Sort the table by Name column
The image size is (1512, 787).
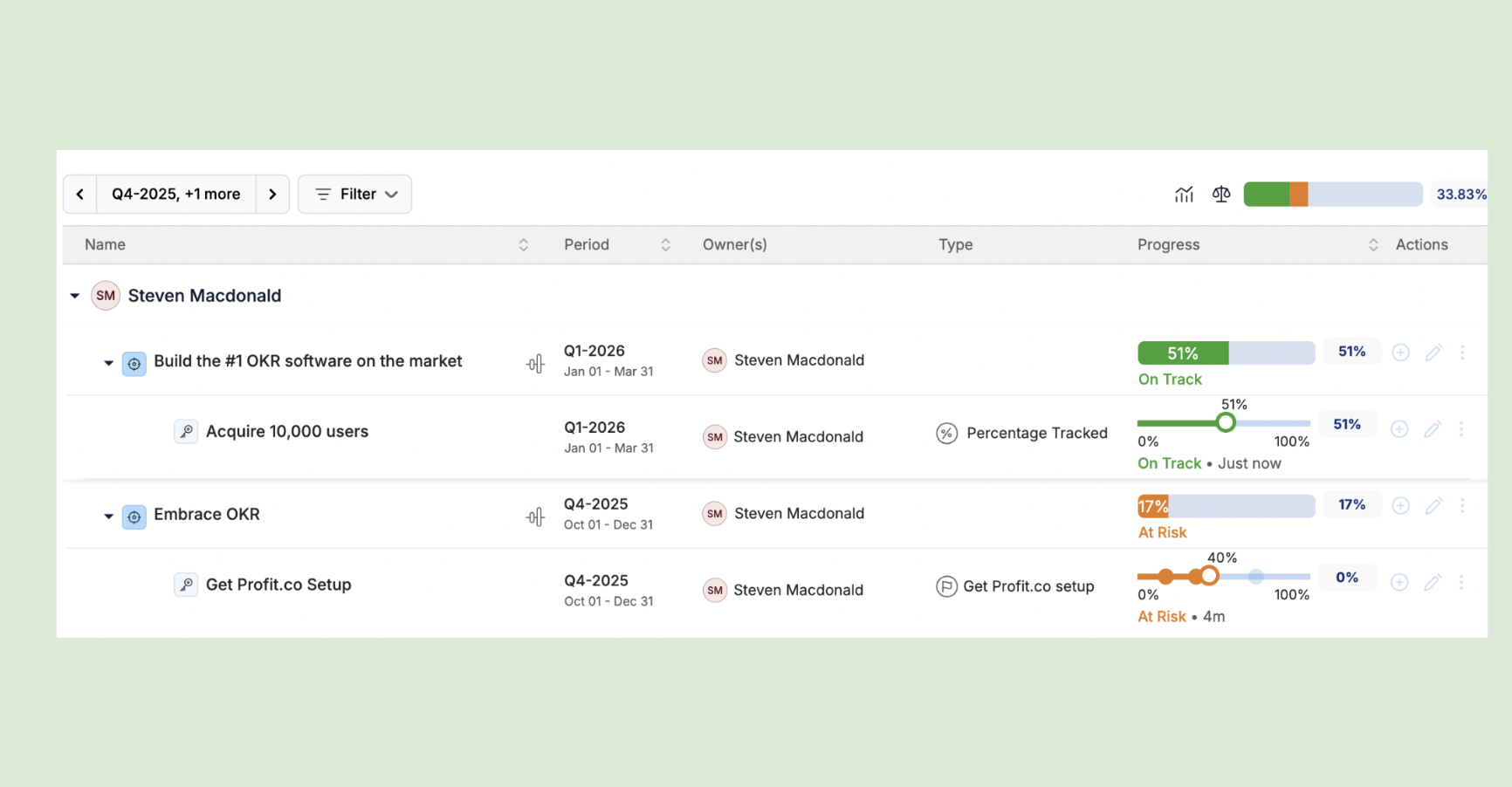pyautogui.click(x=524, y=244)
